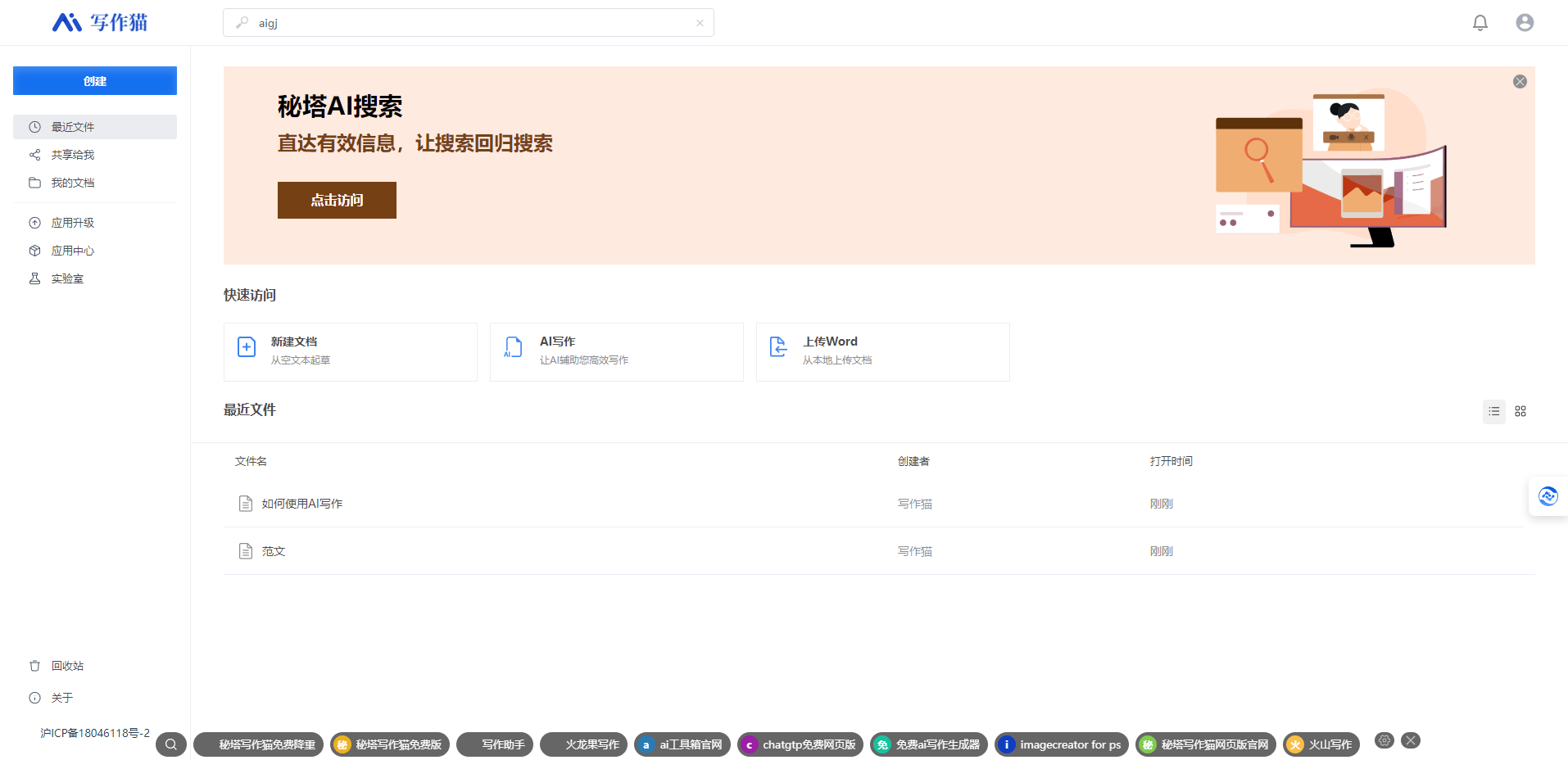The height and width of the screenshot is (760, 1568).
Task: Open the user account avatar menu
Action: (1525, 22)
